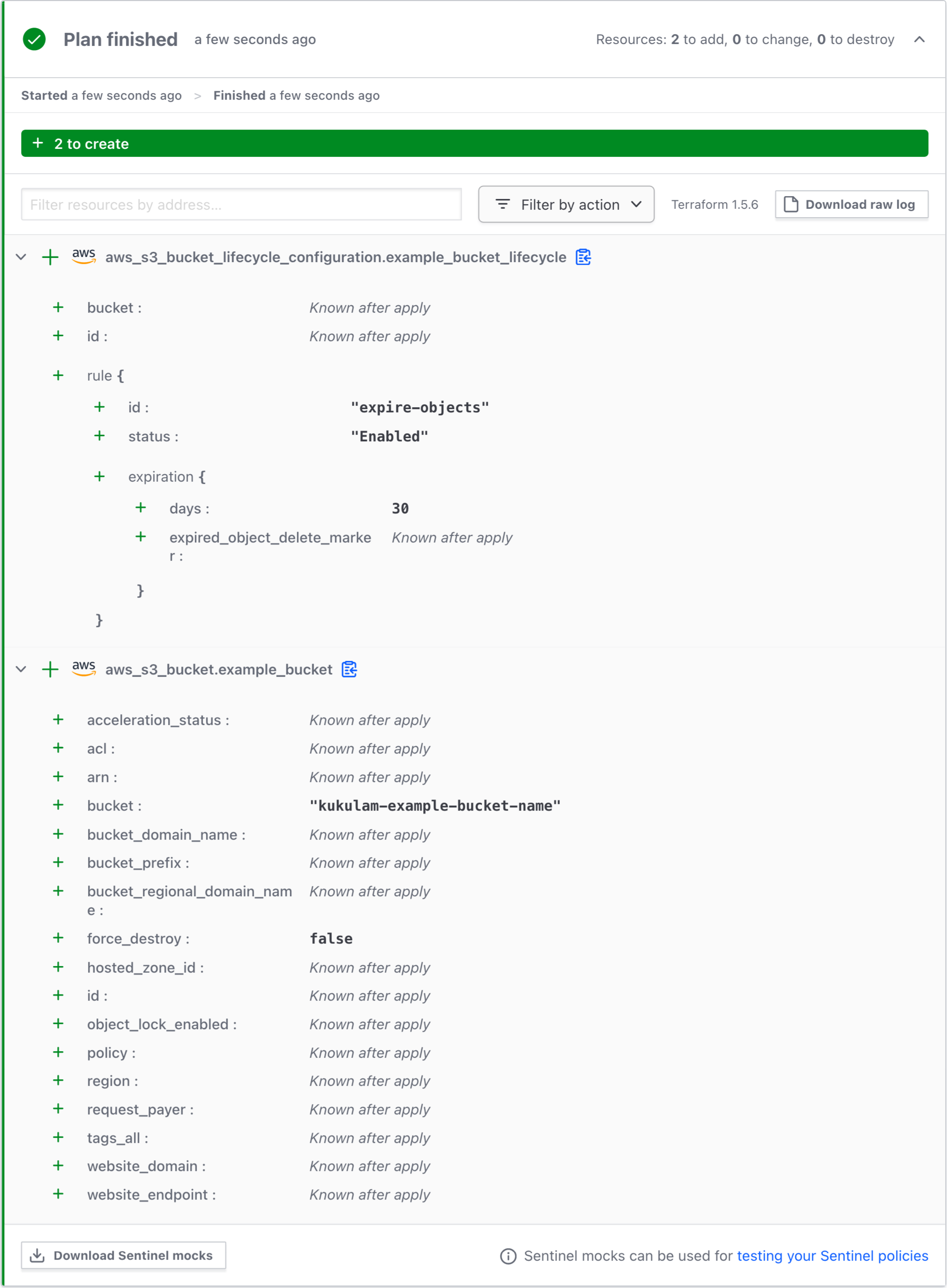Screen dimensions: 947x1288
Task: Click the 2 to create green bar
Action: [474, 144]
